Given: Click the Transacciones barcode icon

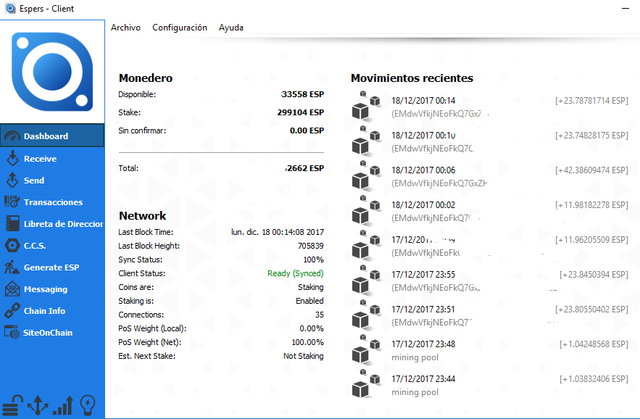Looking at the screenshot, I should tap(12, 202).
